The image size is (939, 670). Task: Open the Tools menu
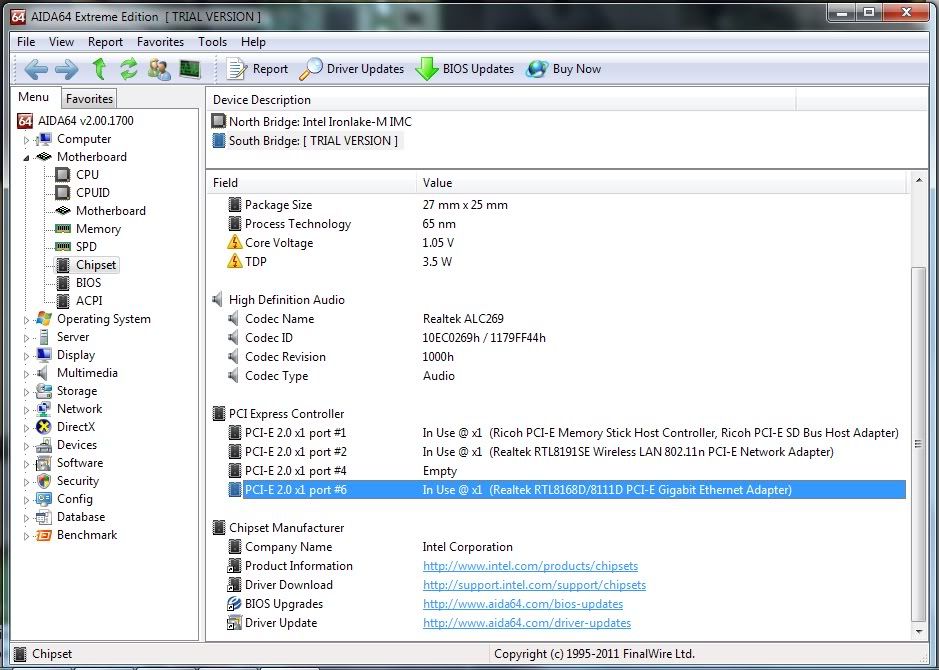[x=212, y=42]
